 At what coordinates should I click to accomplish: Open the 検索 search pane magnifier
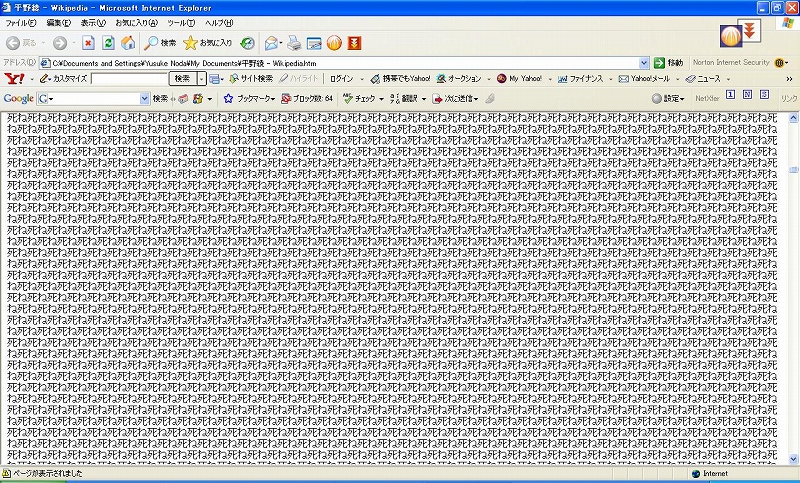[160, 43]
